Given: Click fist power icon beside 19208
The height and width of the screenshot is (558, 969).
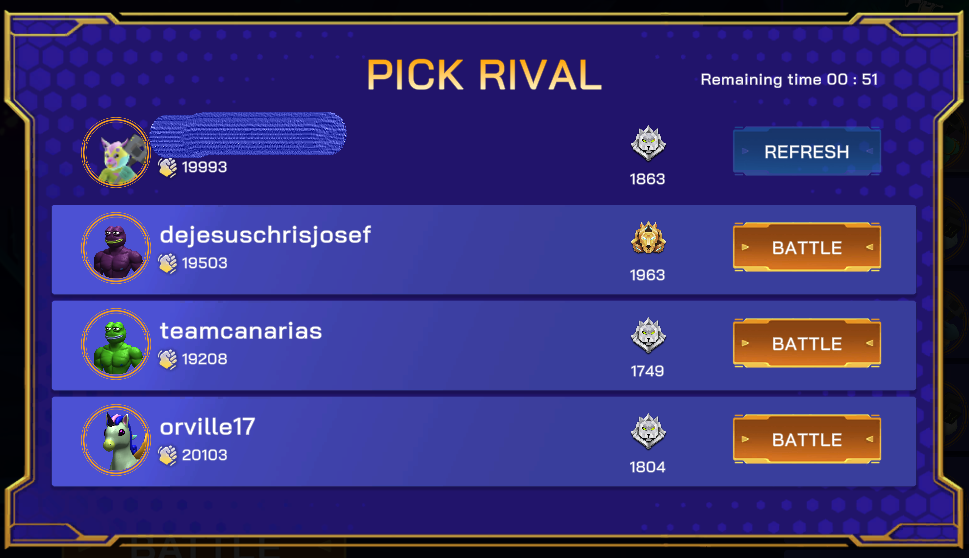Looking at the screenshot, I should pyautogui.click(x=168, y=359).
